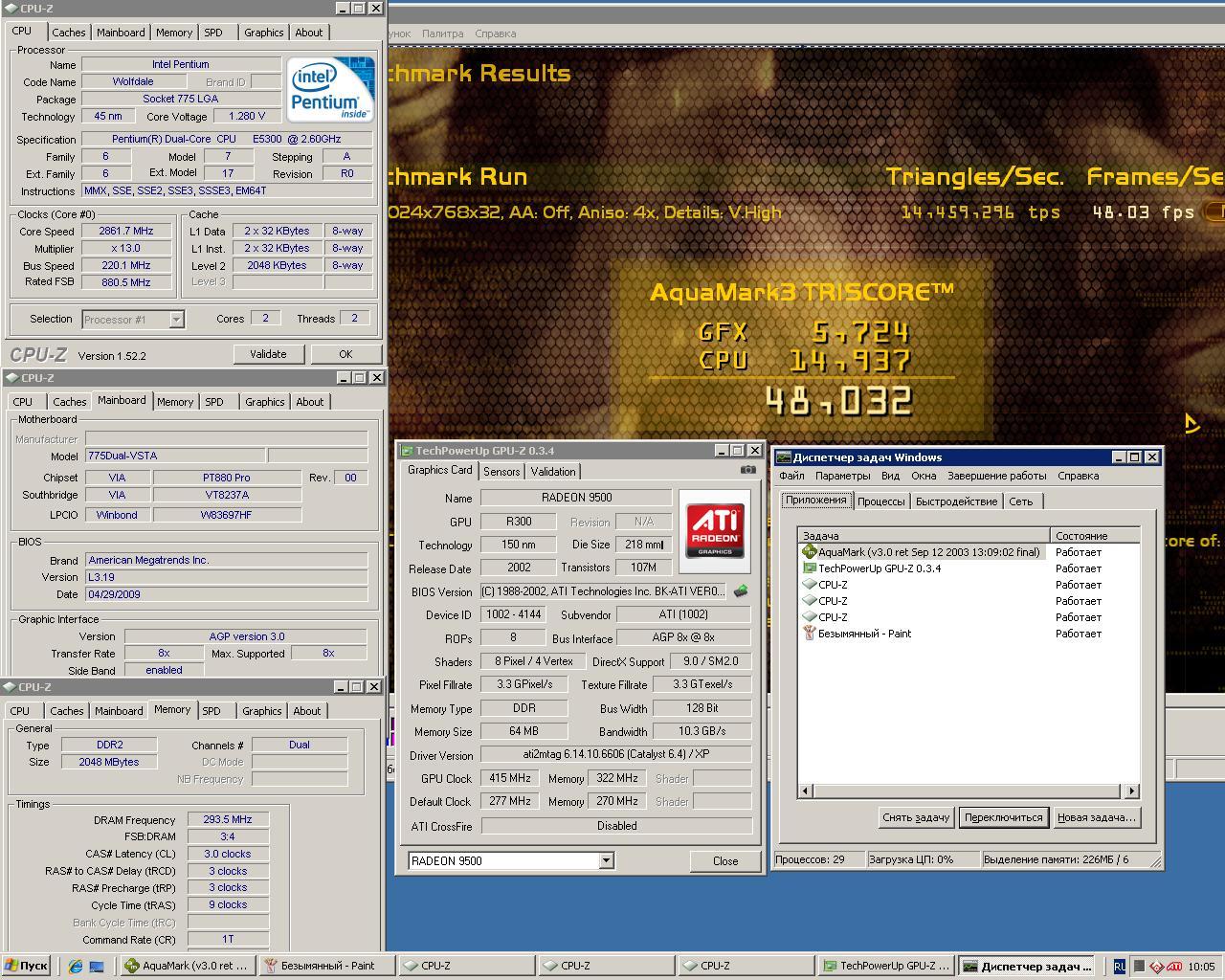Expand the Processor #1 selection dropdown
This screenshot has height=980, width=1225.
(176, 320)
